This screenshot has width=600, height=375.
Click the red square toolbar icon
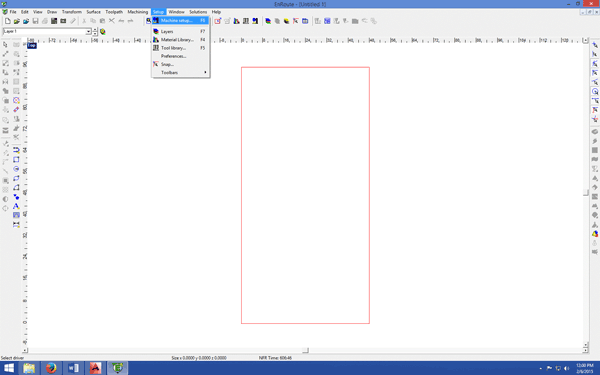point(218,21)
